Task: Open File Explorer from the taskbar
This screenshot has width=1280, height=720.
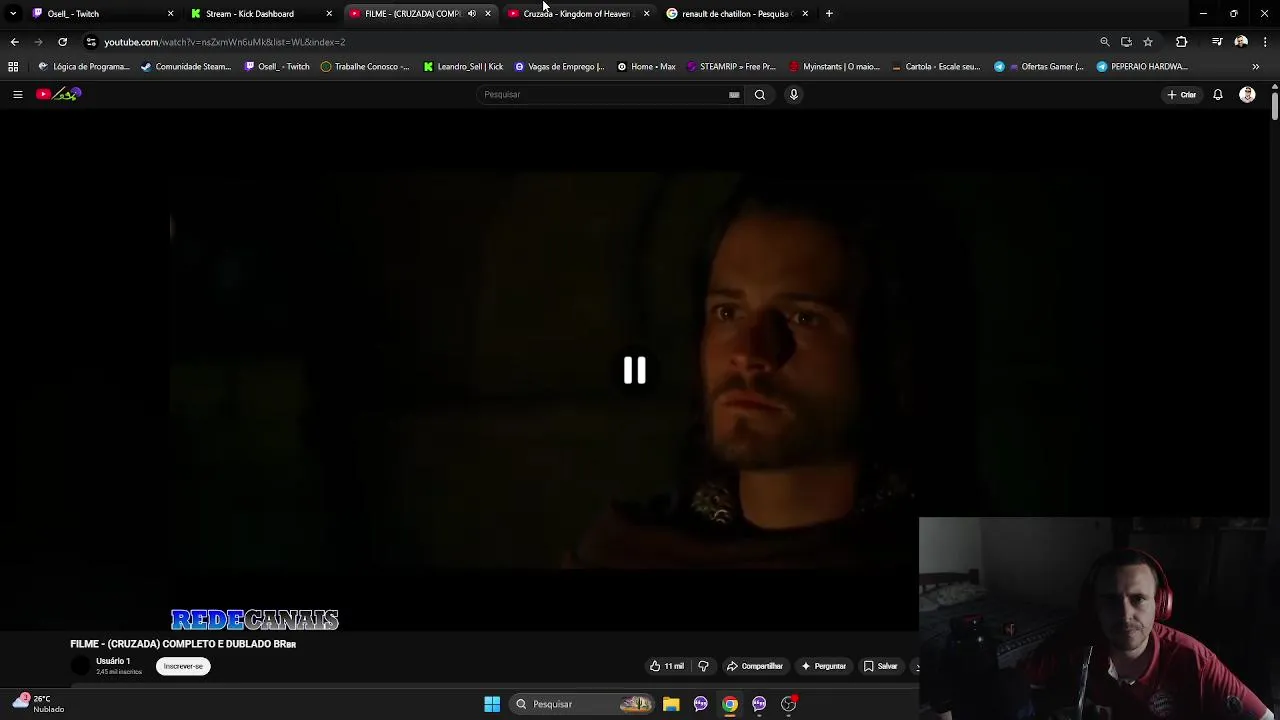Action: (x=671, y=704)
